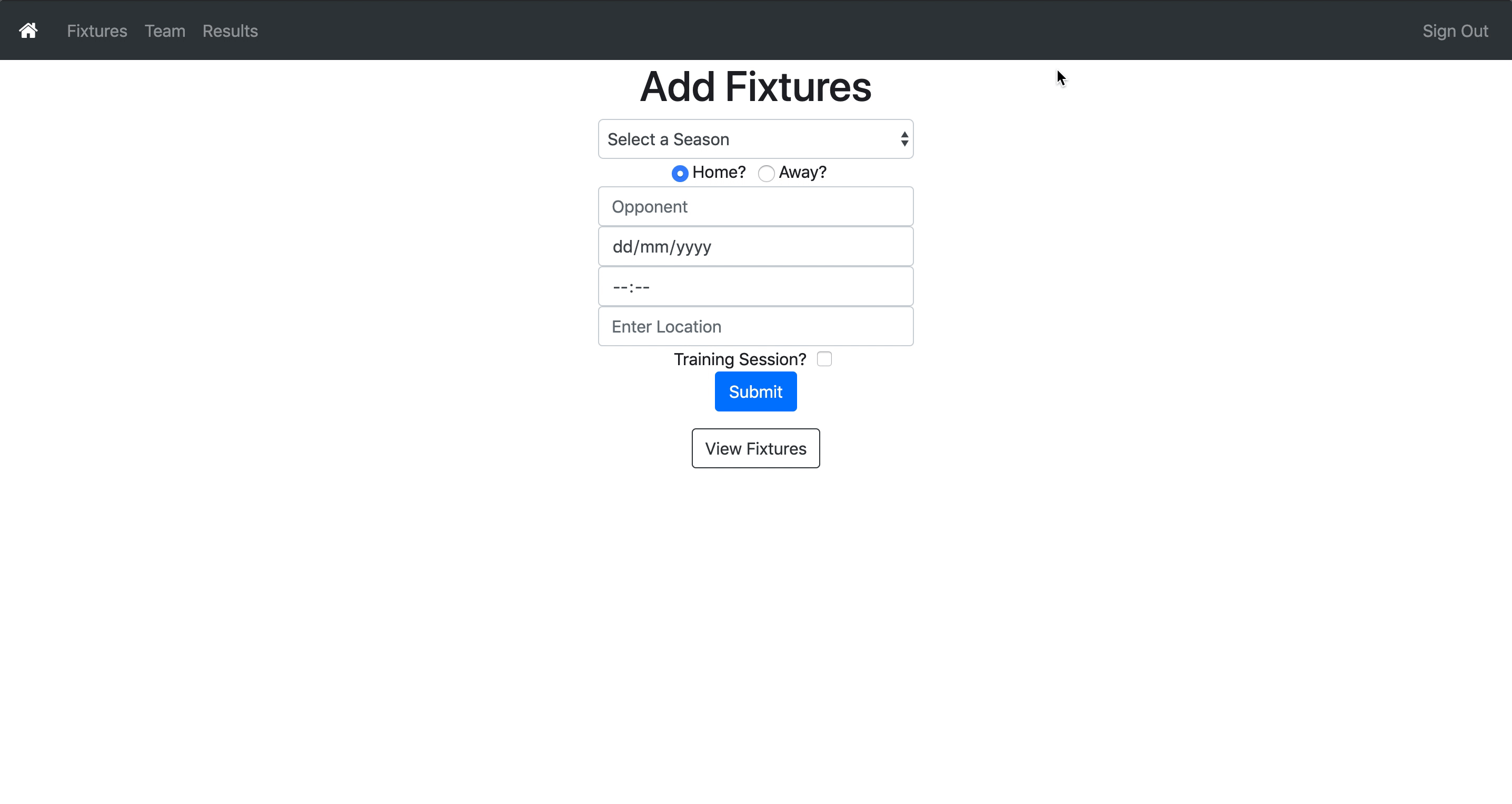Click the yyyy year portion of date field

(x=693, y=247)
